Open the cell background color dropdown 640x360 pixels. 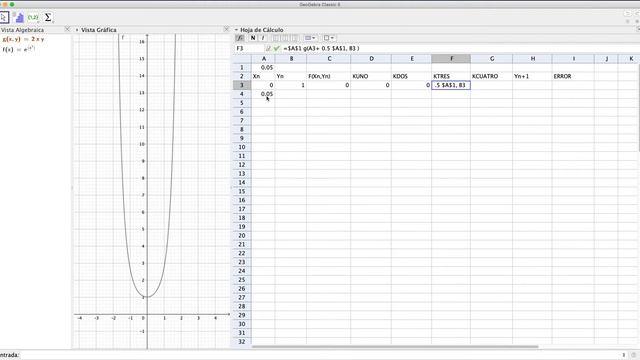click(x=310, y=38)
